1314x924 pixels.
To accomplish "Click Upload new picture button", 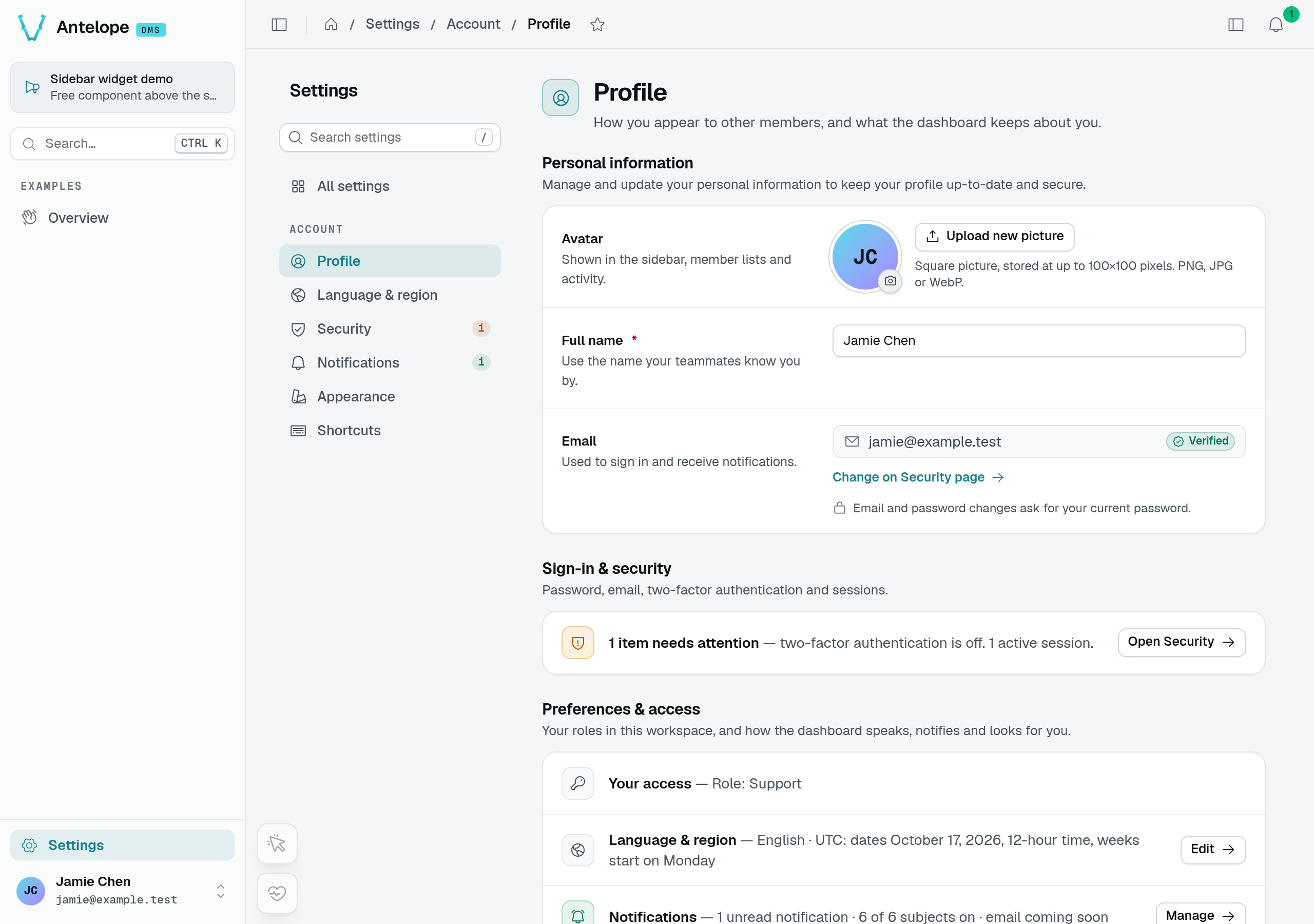I will click(994, 237).
